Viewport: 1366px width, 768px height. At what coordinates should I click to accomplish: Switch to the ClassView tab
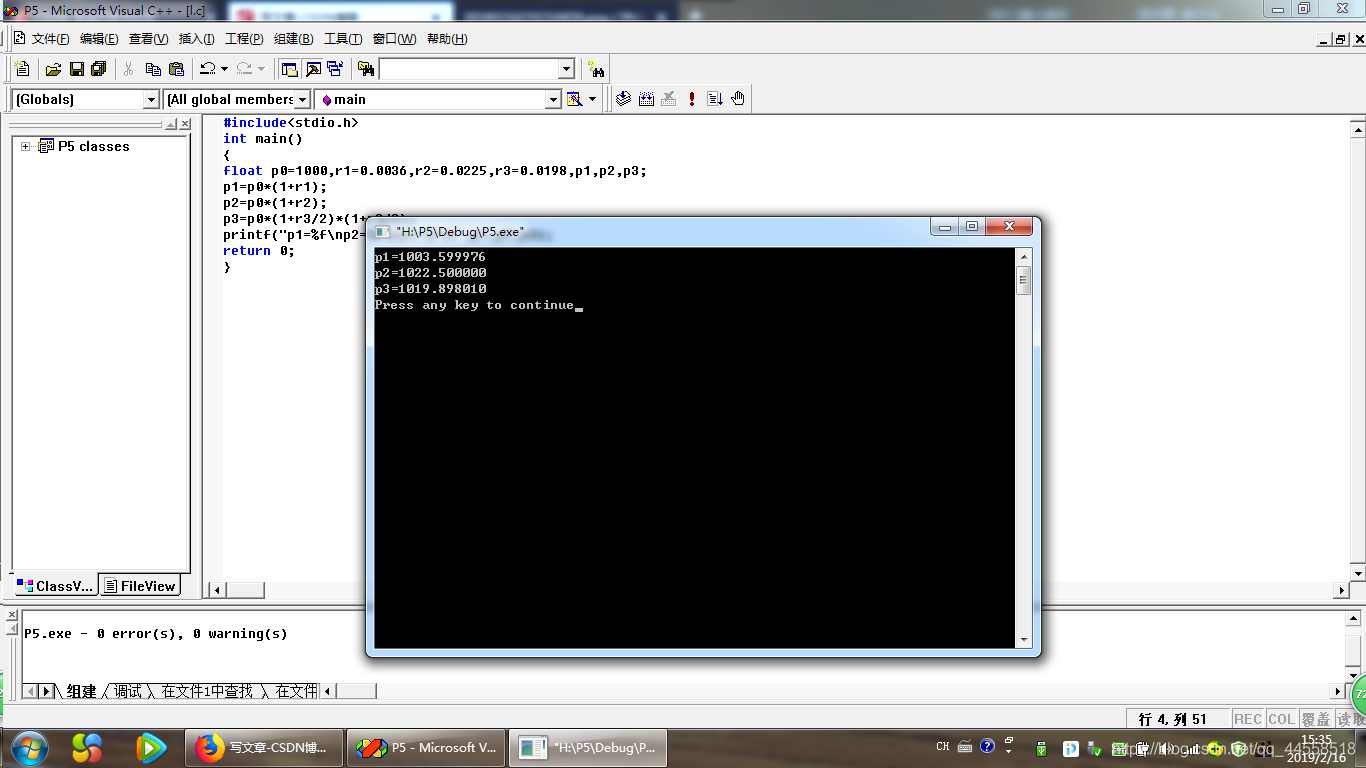point(55,586)
